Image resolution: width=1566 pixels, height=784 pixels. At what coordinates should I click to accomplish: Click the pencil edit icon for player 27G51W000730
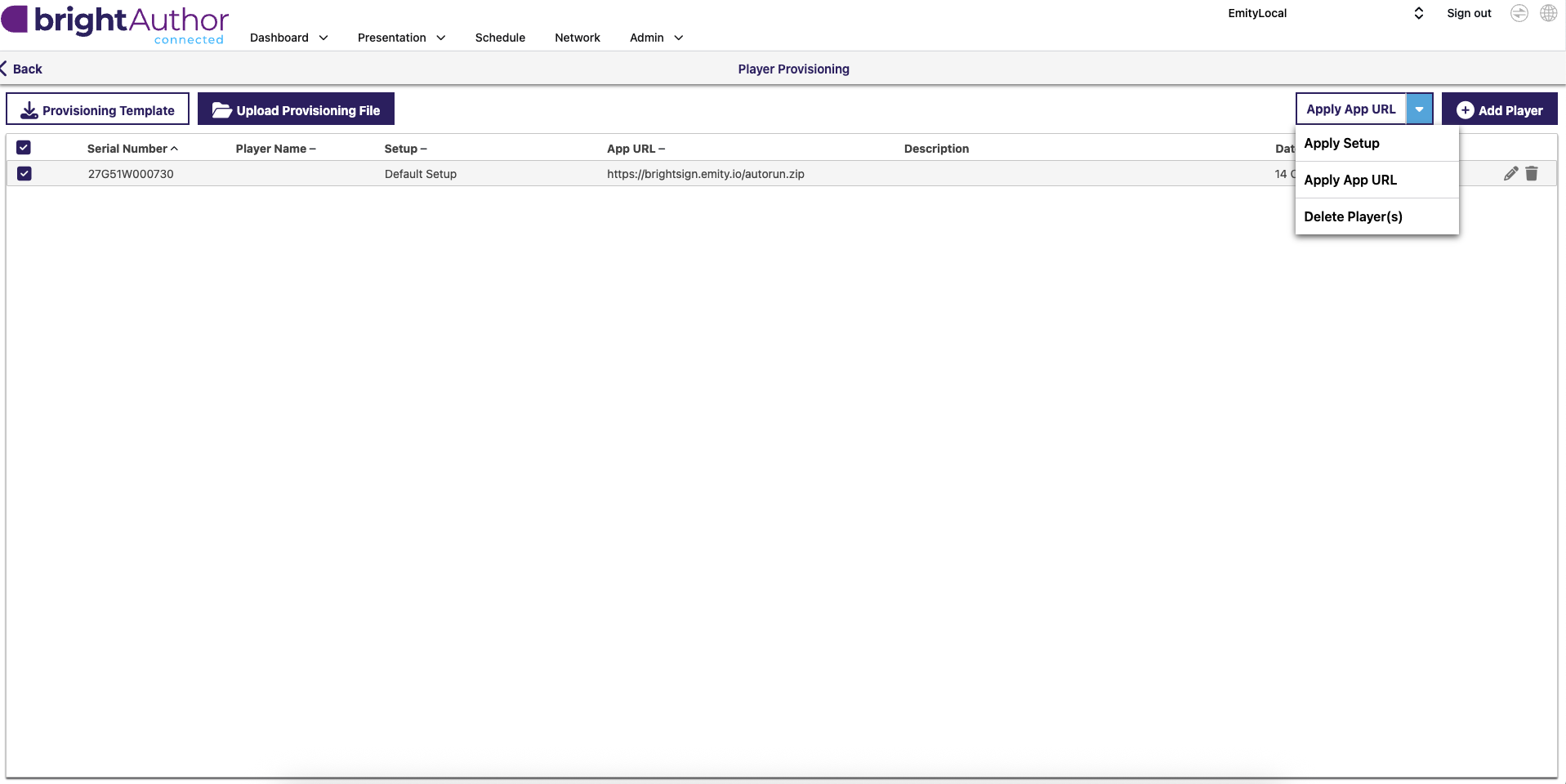pyautogui.click(x=1510, y=173)
